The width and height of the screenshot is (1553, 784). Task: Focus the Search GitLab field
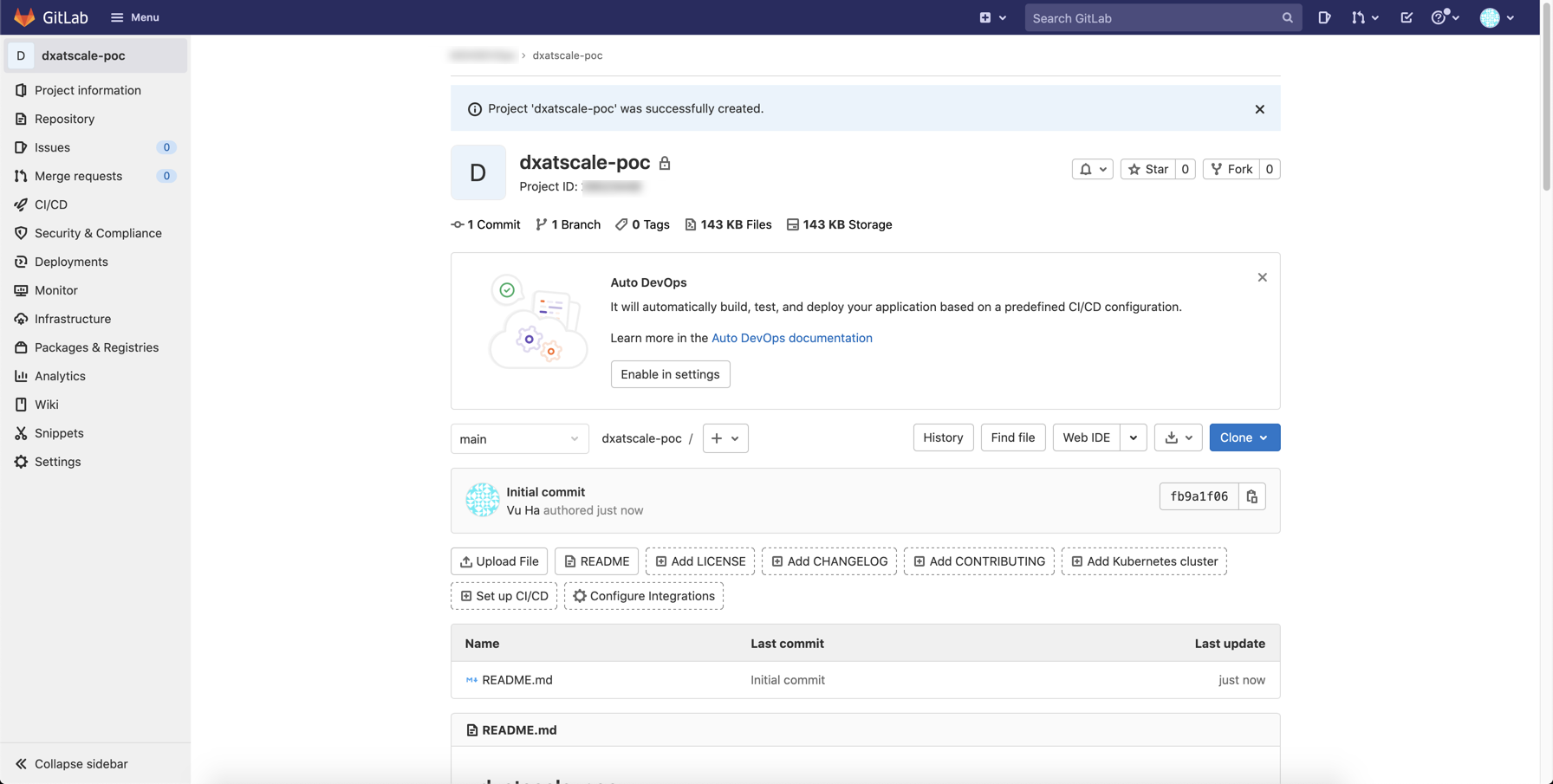coord(1163,17)
